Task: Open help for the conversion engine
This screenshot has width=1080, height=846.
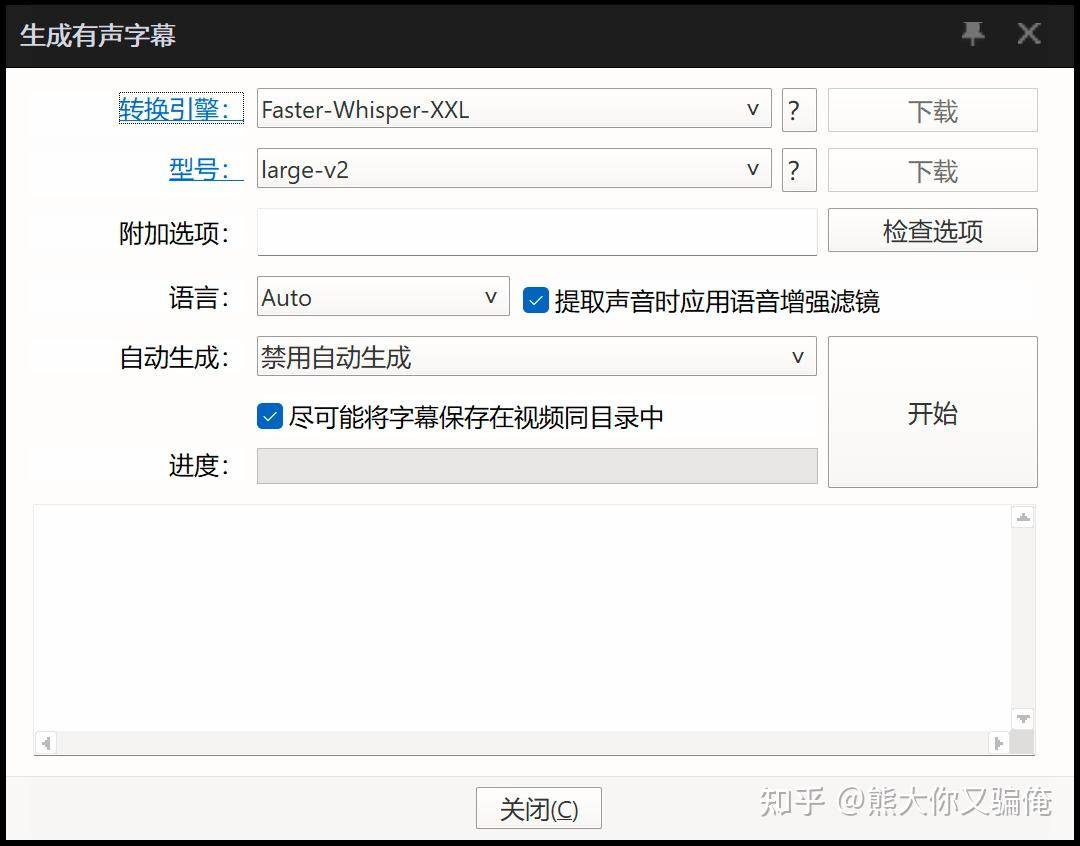Action: coord(799,110)
